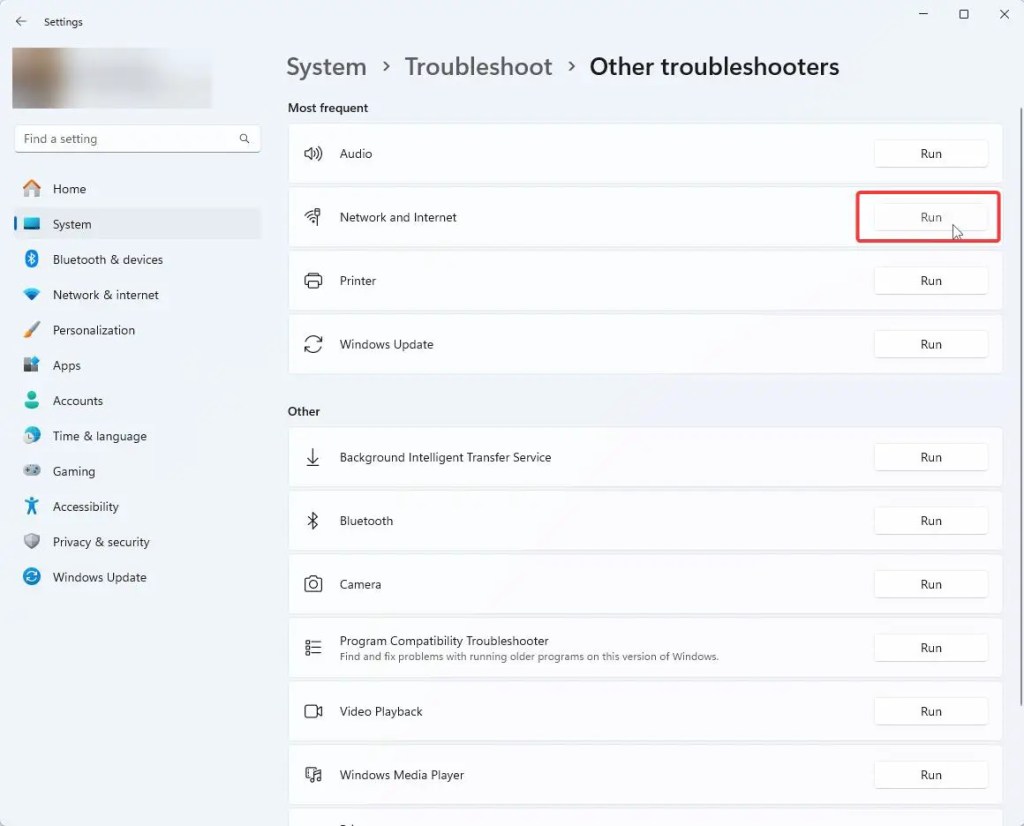Run the Audio troubleshooter
The image size is (1024, 826).
click(x=930, y=154)
